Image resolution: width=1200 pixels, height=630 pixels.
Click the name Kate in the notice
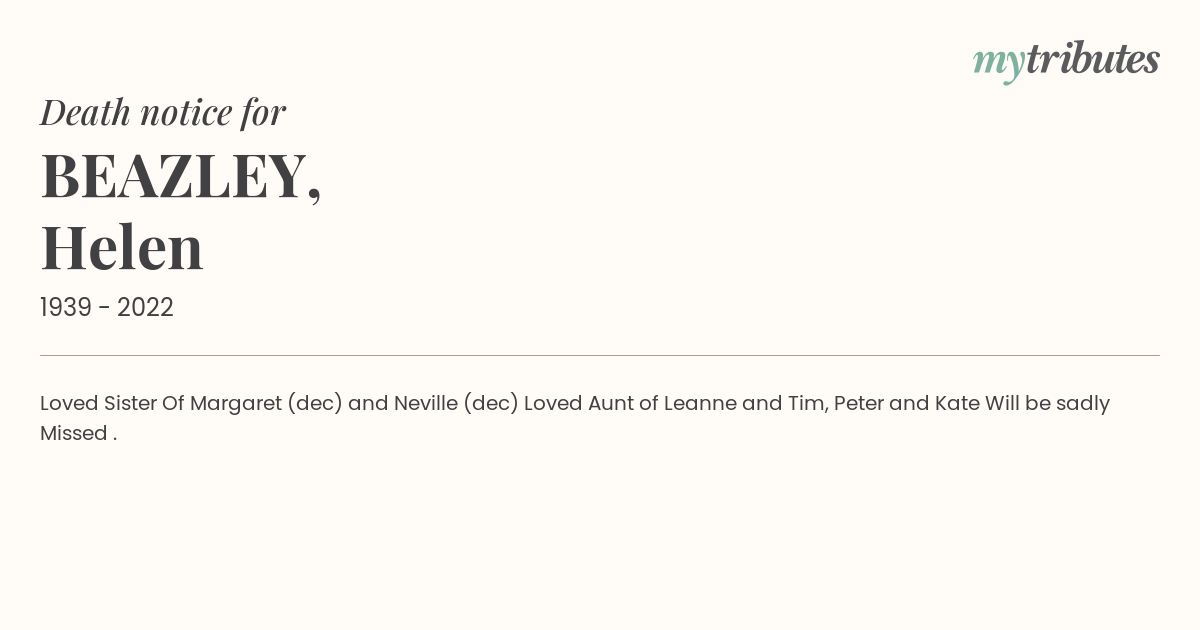(957, 403)
